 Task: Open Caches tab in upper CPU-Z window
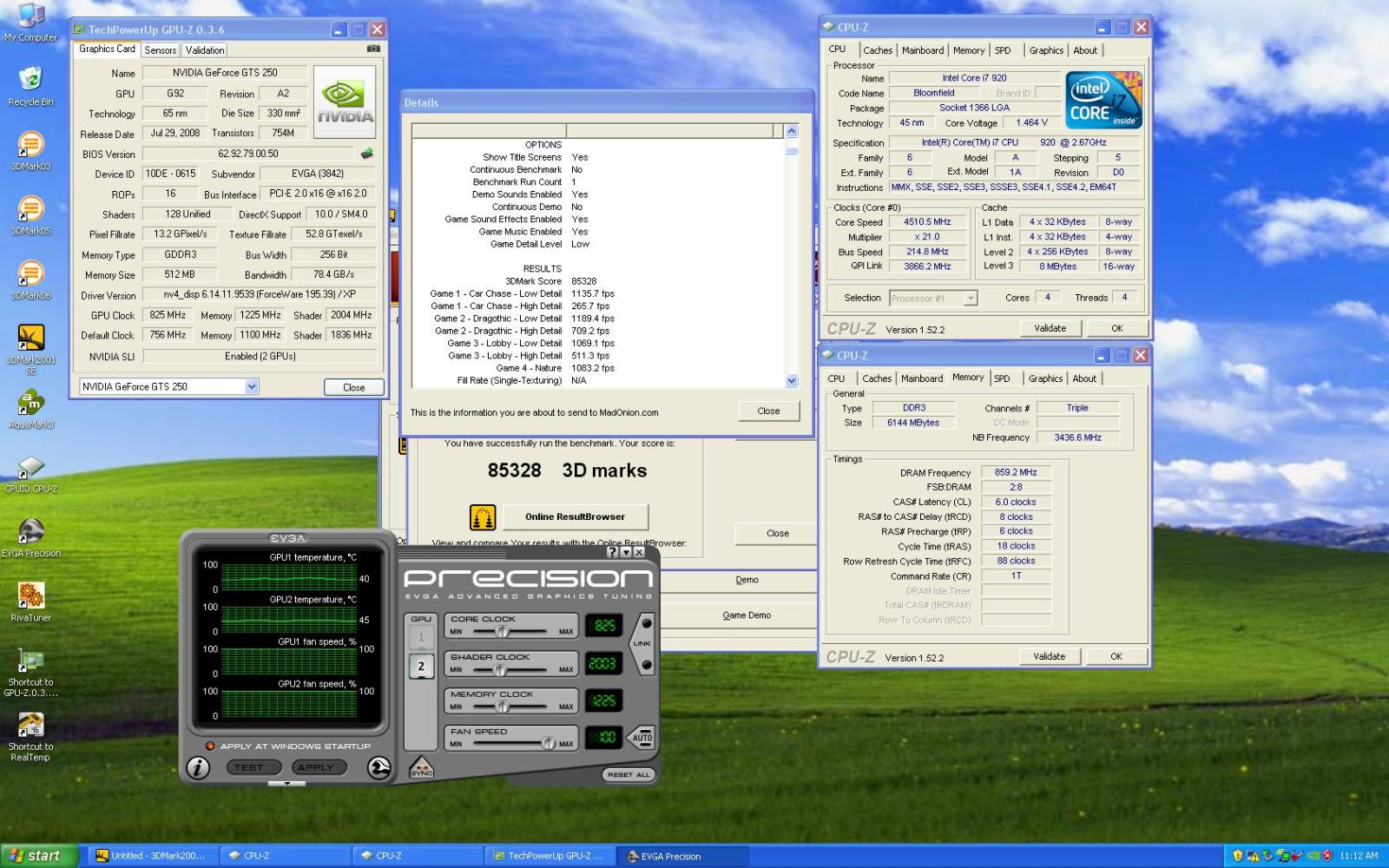[x=878, y=50]
